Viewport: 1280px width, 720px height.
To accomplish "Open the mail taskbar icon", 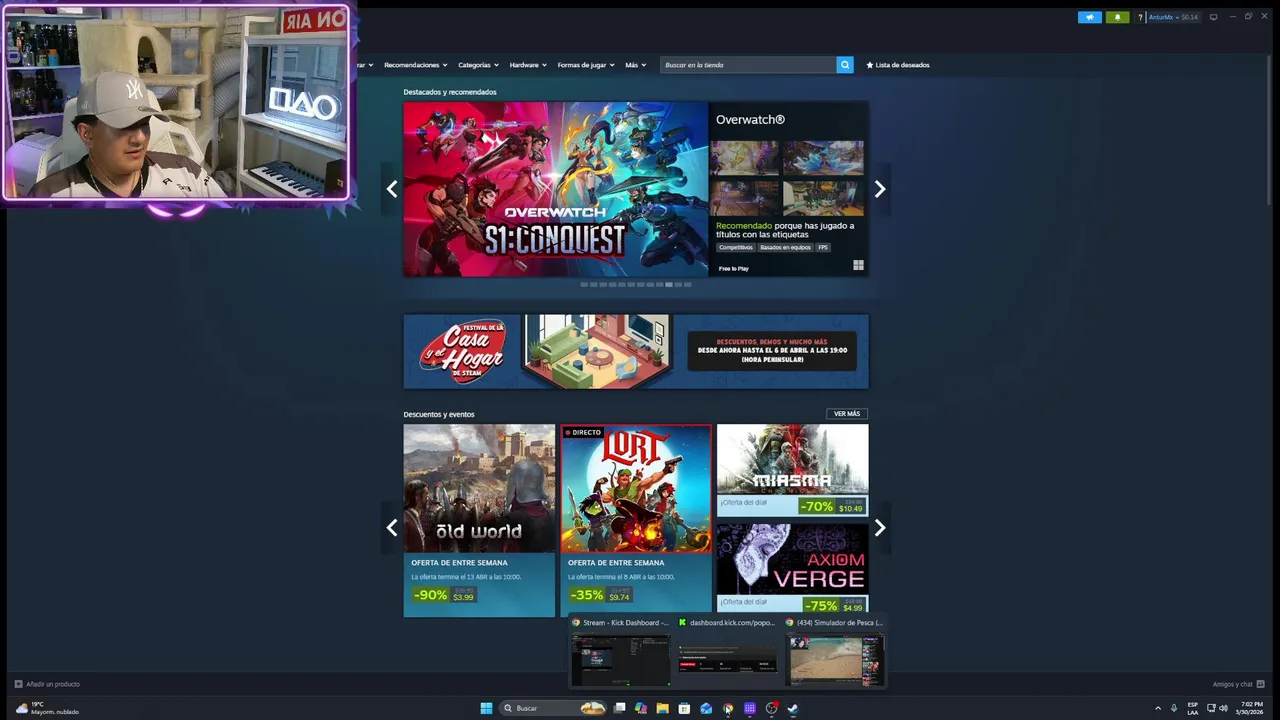I will tap(706, 708).
